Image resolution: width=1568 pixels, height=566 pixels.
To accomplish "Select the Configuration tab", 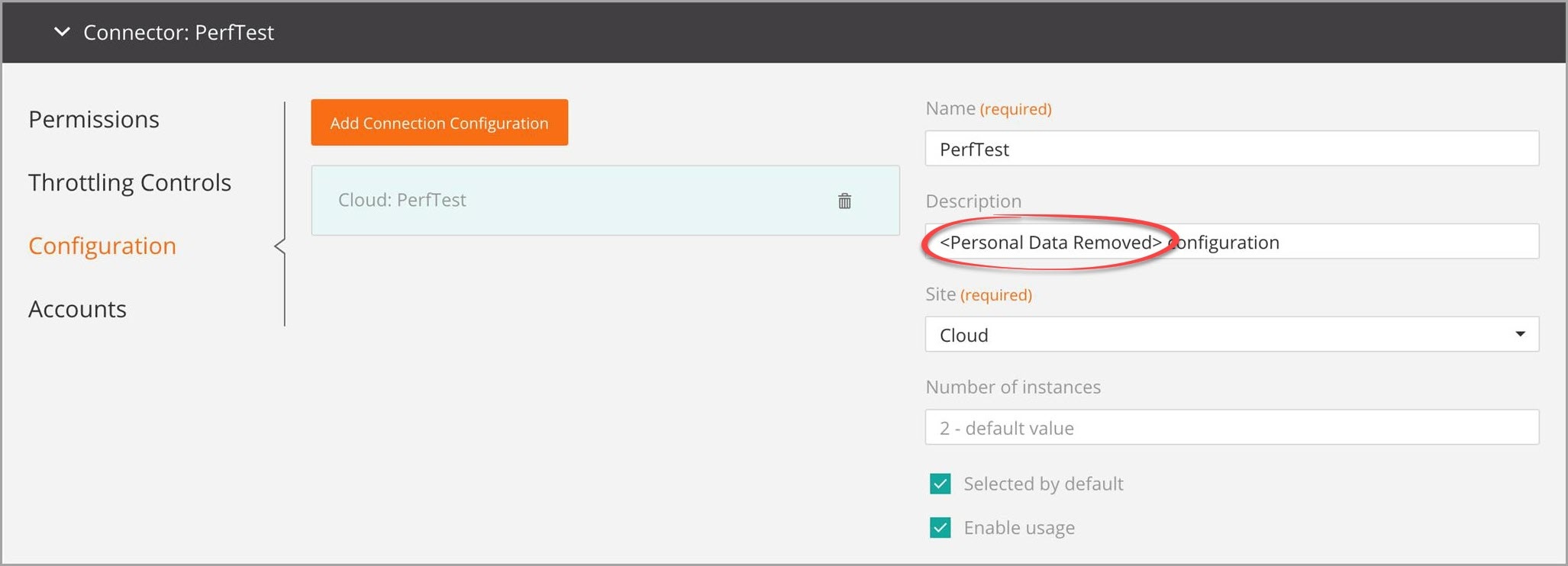I will 102,246.
